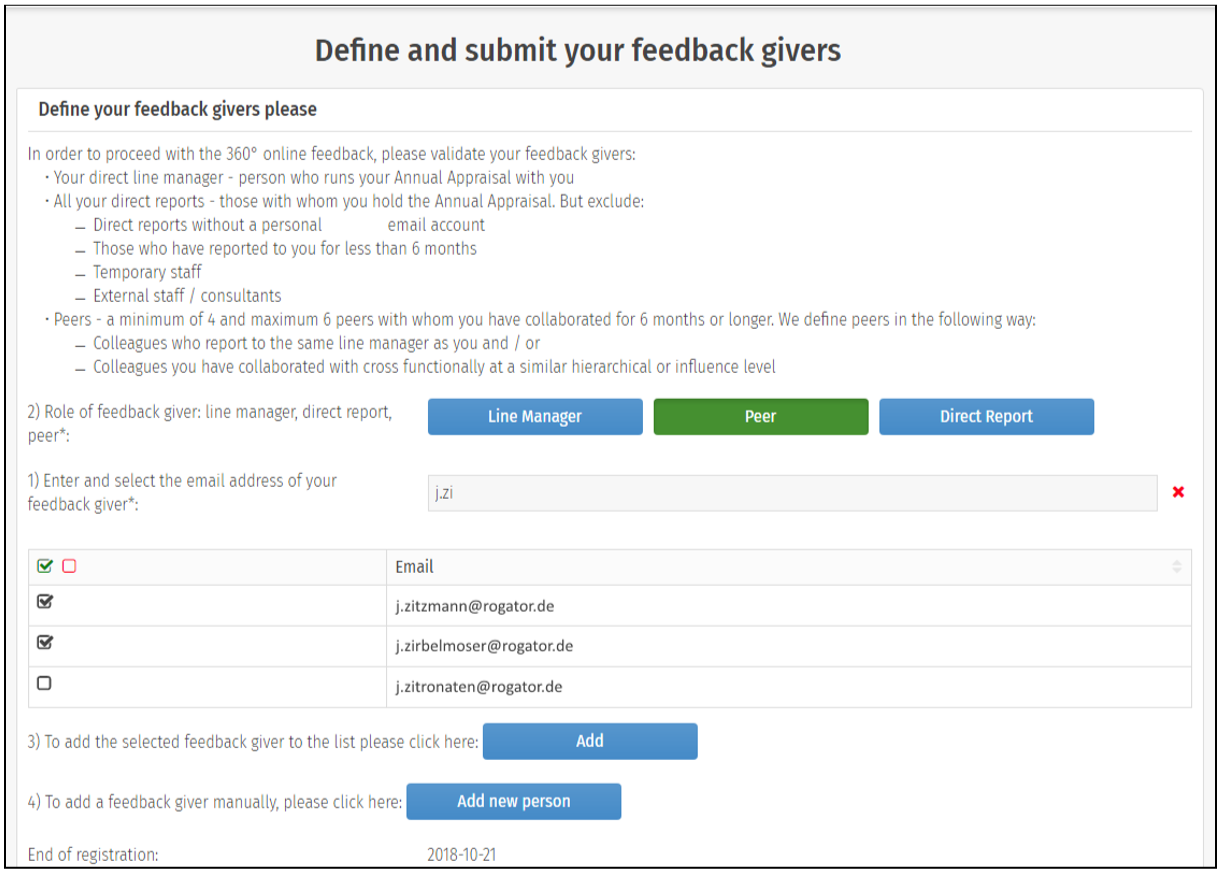This screenshot has width=1222, height=875.
Task: Click red deselect-all box icon in table header
Action: (x=69, y=567)
